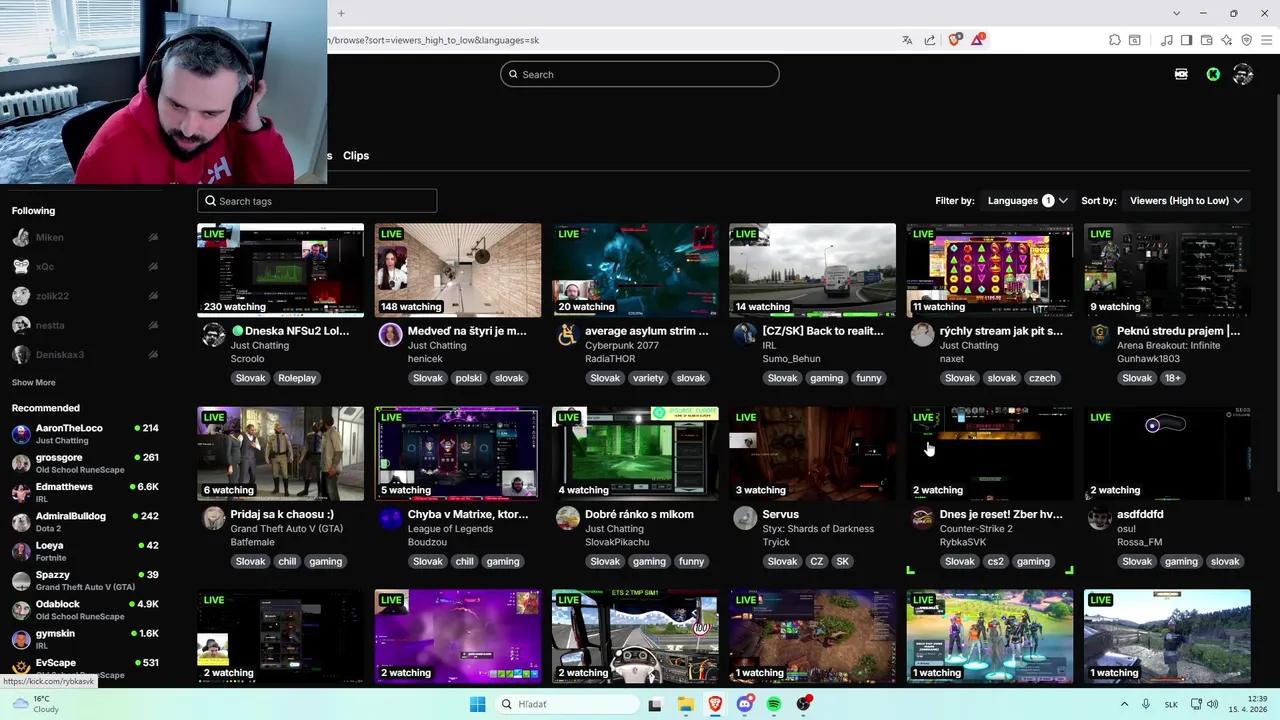The height and width of the screenshot is (720, 1280).
Task: Click the cs2 tag under RybkaSVK
Action: (996, 561)
